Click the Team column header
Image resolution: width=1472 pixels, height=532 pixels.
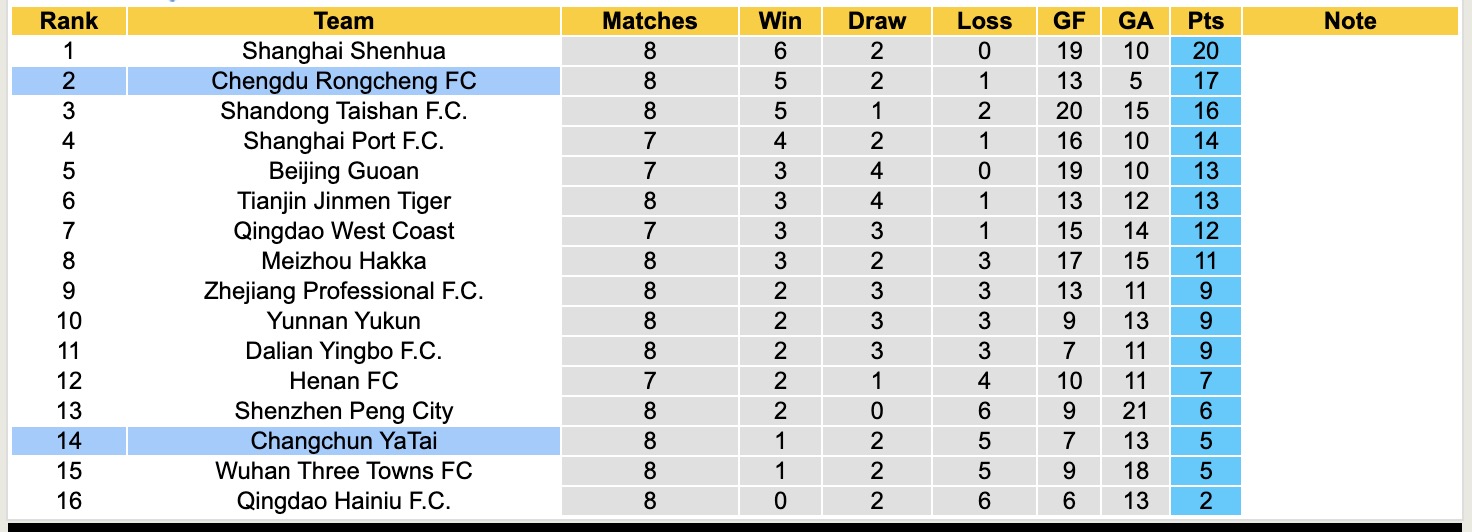tap(343, 21)
